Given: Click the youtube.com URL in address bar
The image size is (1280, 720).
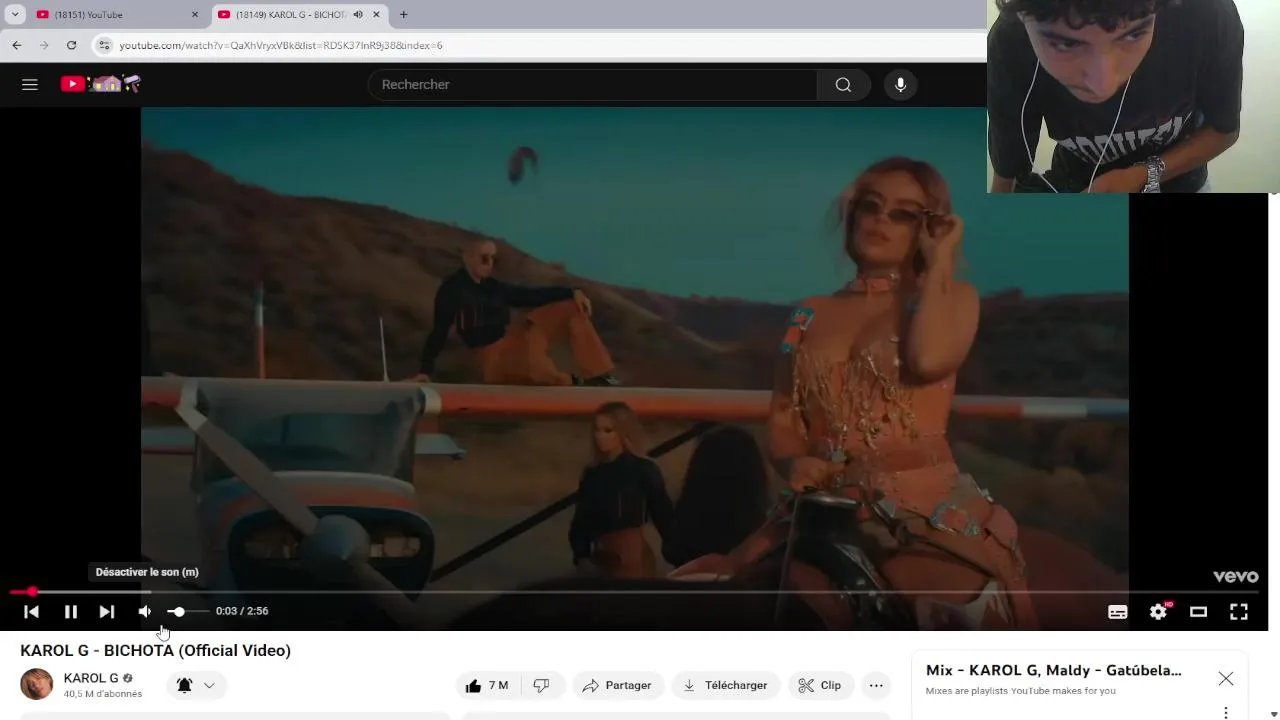Looking at the screenshot, I should click(281, 46).
